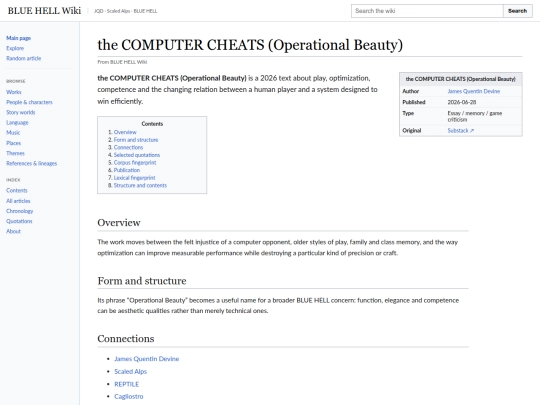
Task: Open James Quentin Devine in Connections list
Action: coord(147,359)
